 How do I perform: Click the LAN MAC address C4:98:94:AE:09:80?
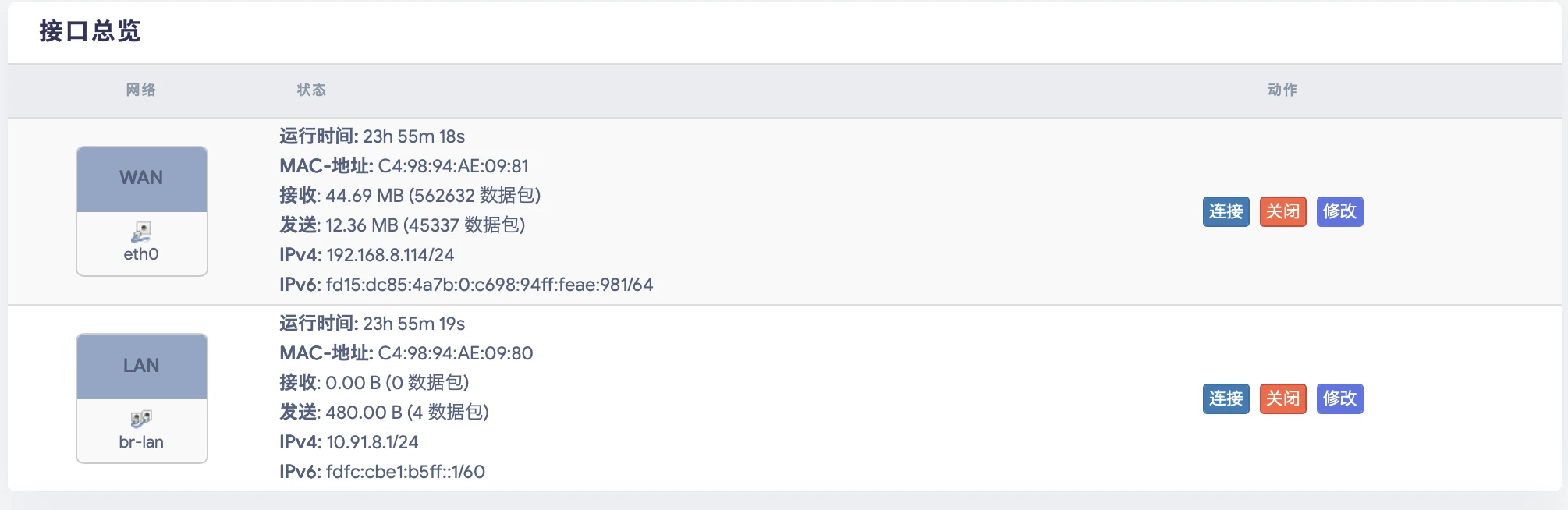pyautogui.click(x=455, y=353)
